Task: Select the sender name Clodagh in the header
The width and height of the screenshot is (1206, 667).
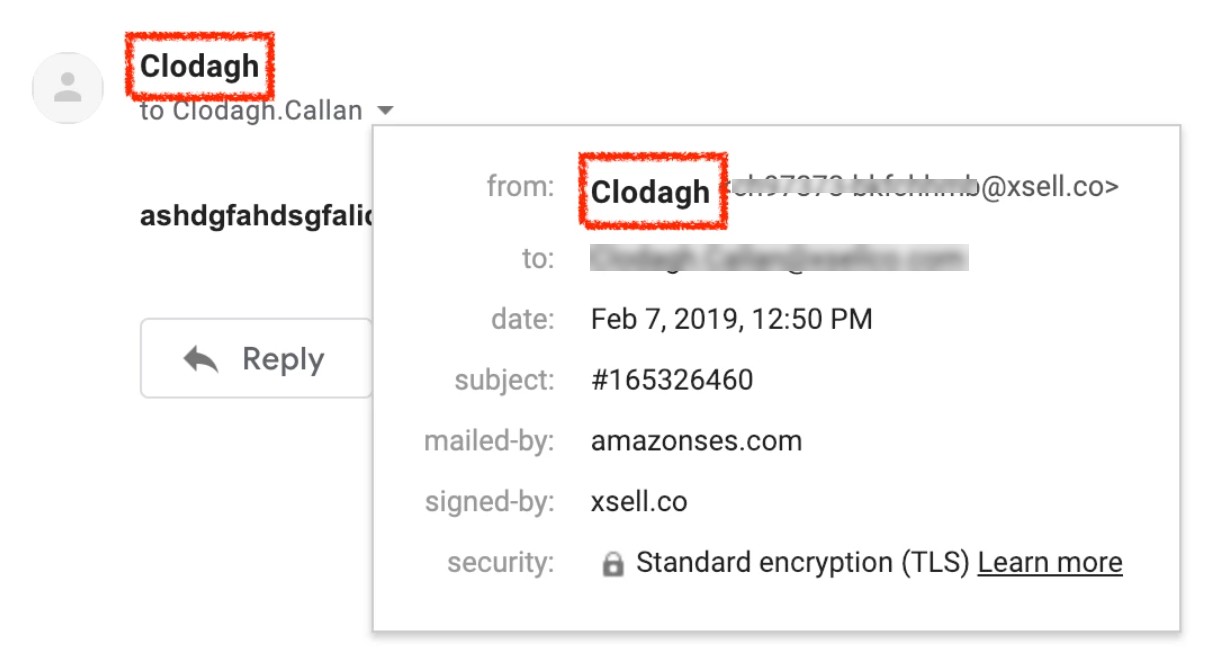Action: (x=200, y=67)
